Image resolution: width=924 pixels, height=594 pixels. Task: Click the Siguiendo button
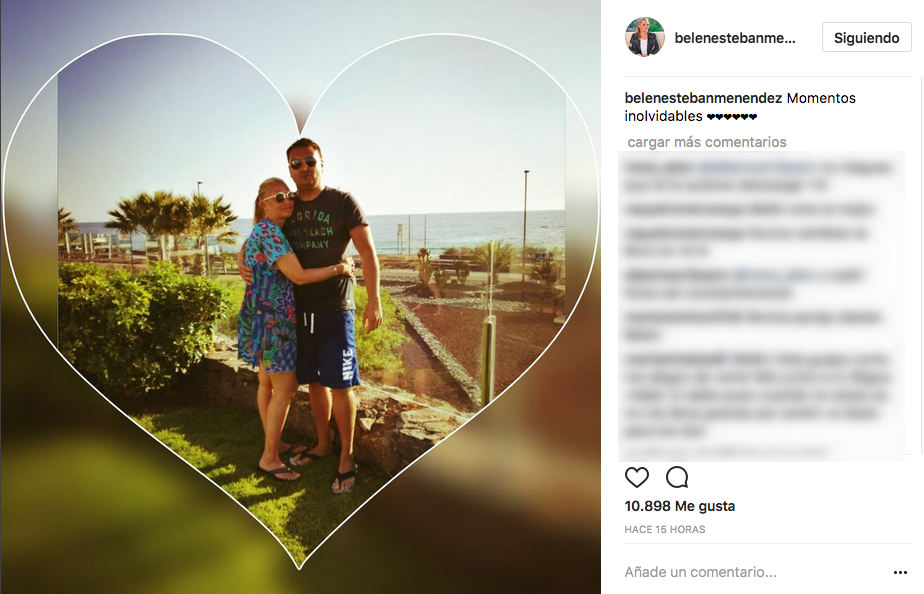pyautogui.click(x=866, y=38)
